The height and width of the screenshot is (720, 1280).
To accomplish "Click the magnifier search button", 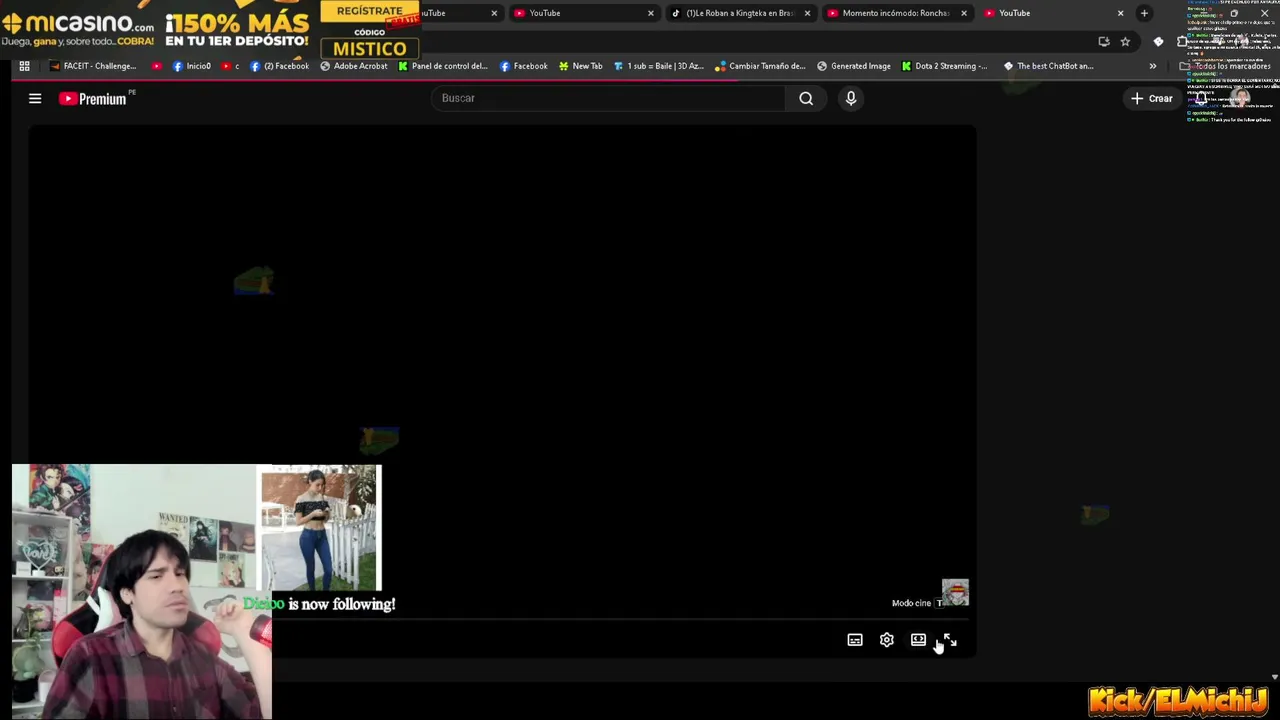I will [806, 98].
